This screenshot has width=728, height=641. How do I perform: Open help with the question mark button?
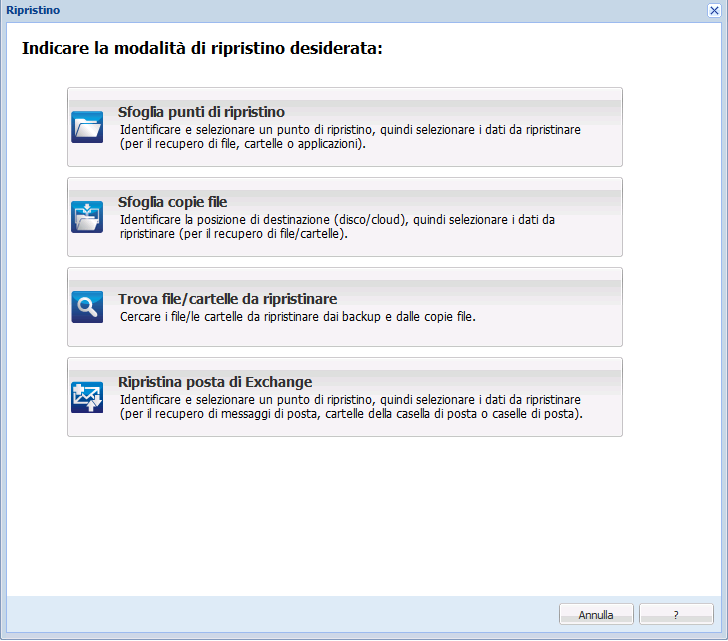click(676, 614)
